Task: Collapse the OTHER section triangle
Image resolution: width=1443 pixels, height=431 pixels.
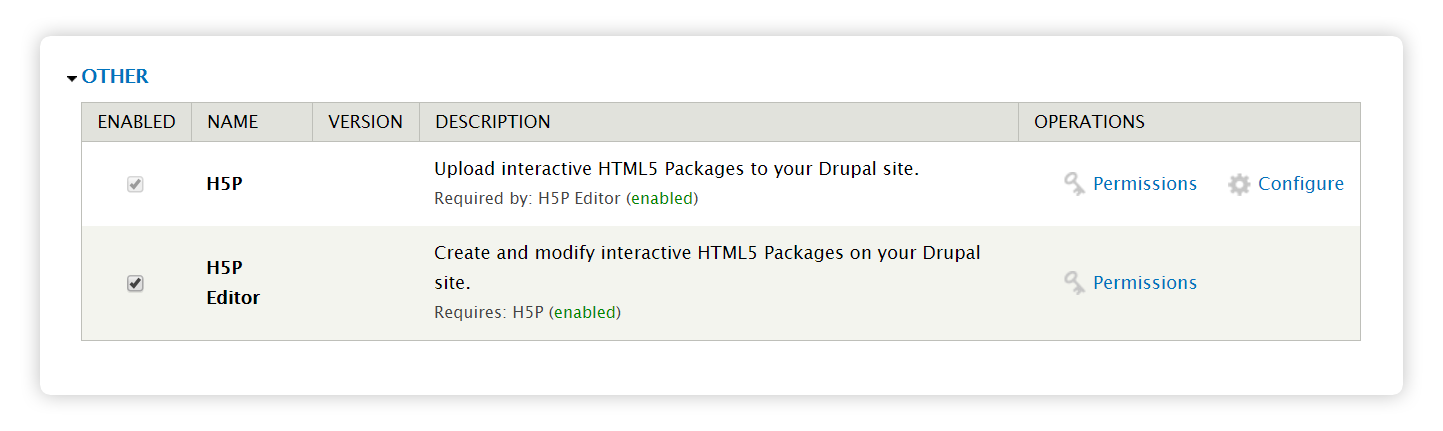Action: [72, 77]
